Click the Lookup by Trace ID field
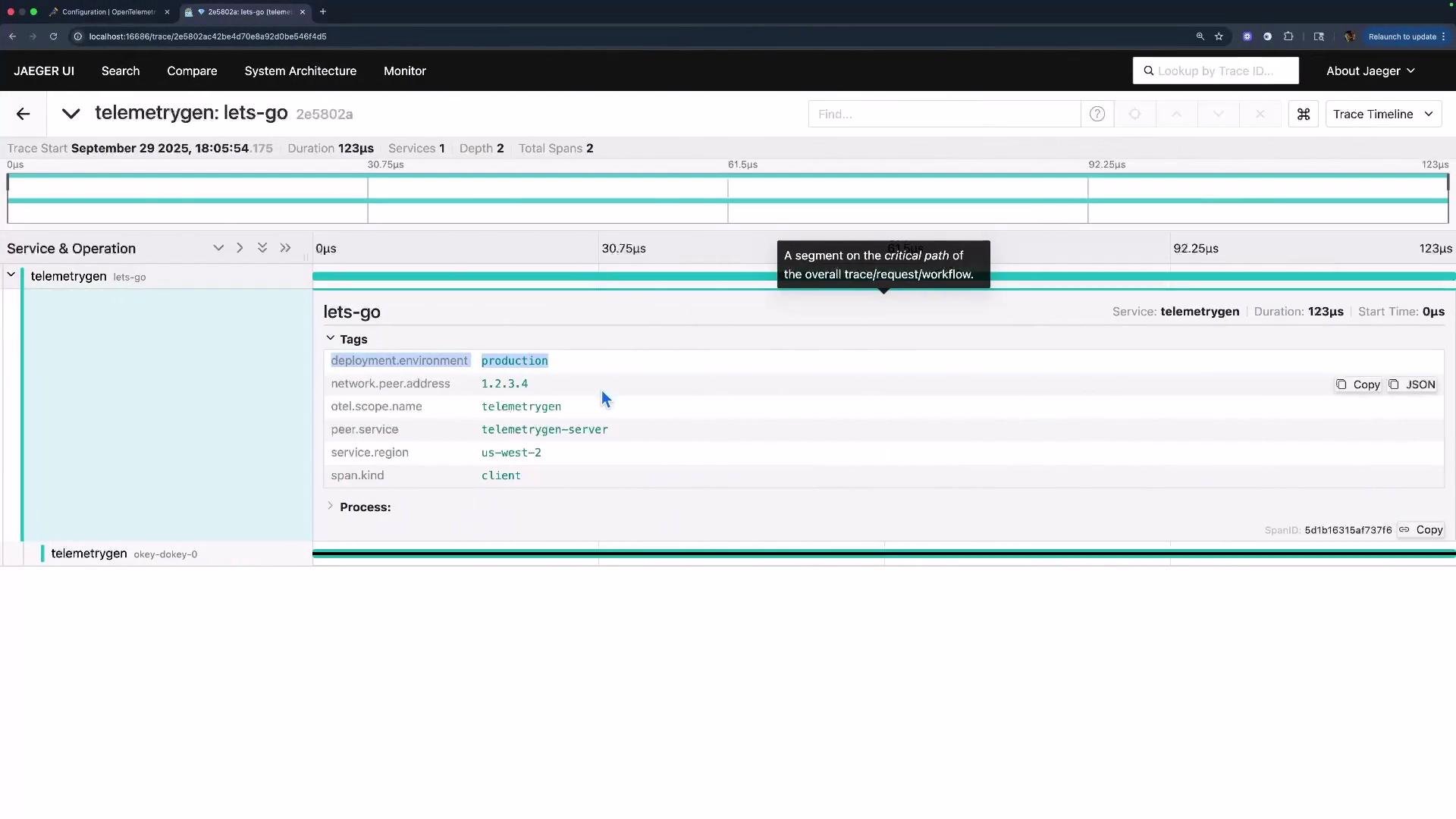Screen dimensions: 1456x819 click(1216, 71)
